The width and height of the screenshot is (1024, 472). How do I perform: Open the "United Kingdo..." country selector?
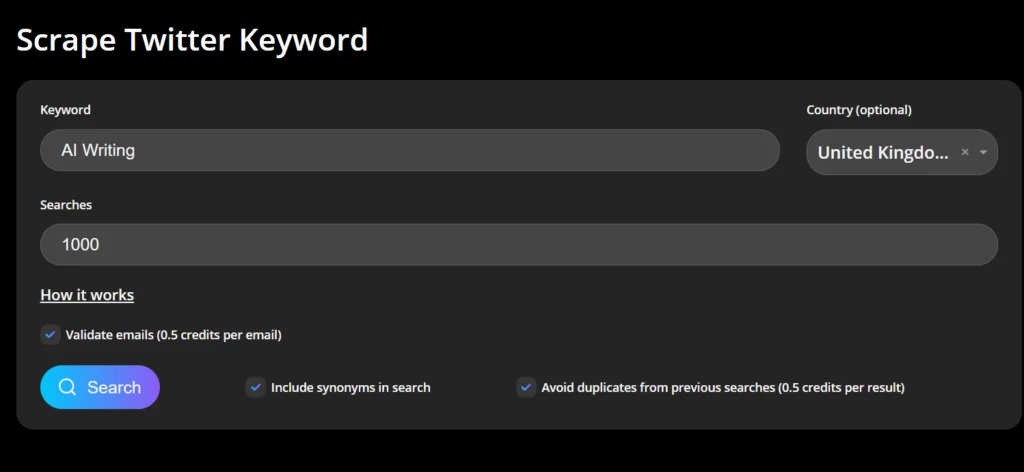[x=880, y=152]
